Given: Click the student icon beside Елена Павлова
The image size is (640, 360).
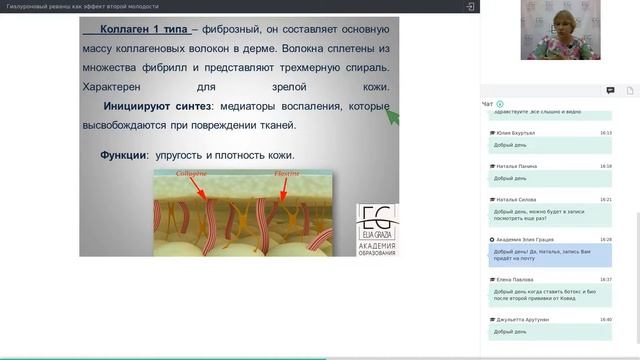Looking at the screenshot, I should 492,280.
